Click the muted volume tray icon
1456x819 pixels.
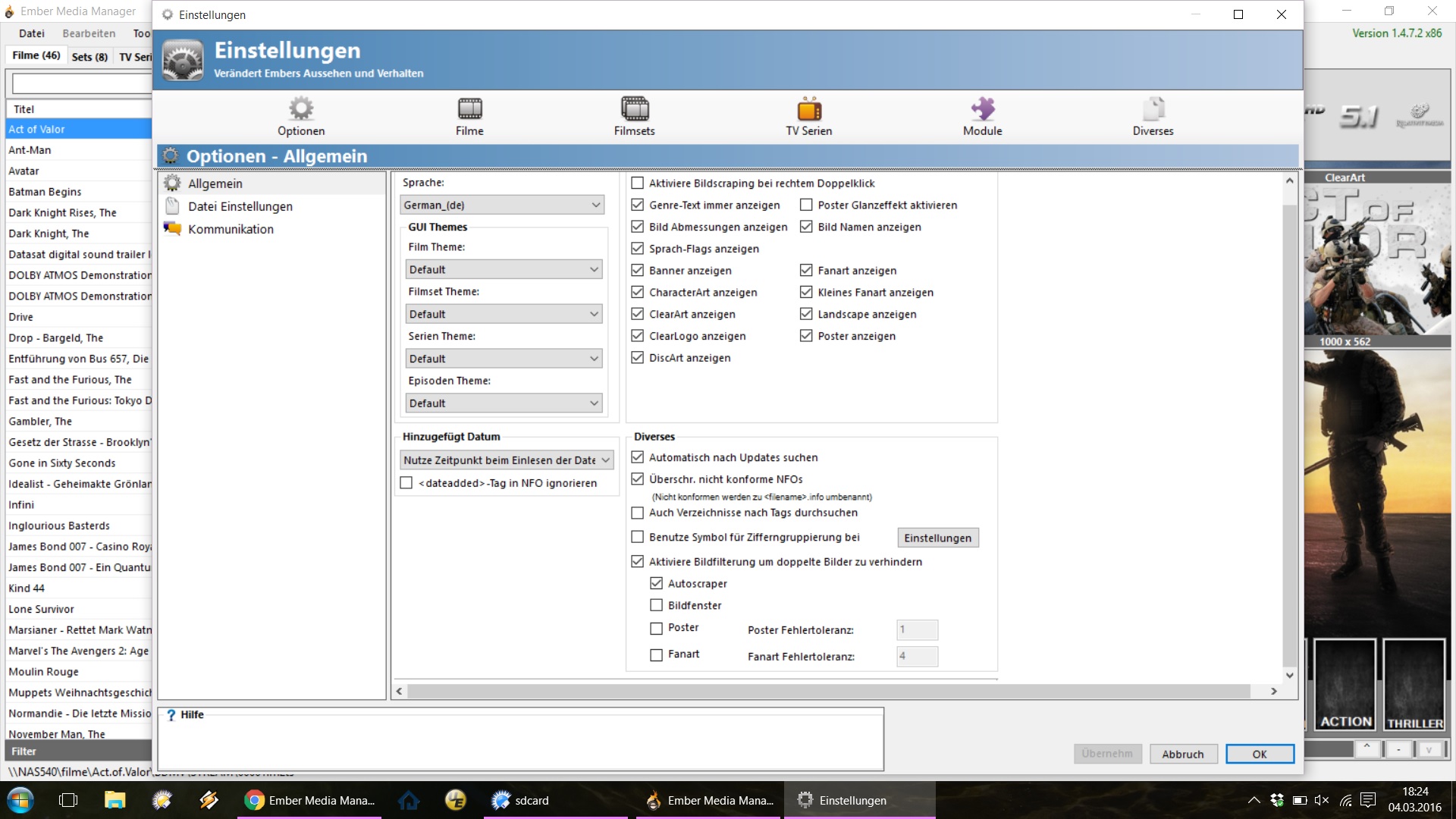coord(1322,800)
